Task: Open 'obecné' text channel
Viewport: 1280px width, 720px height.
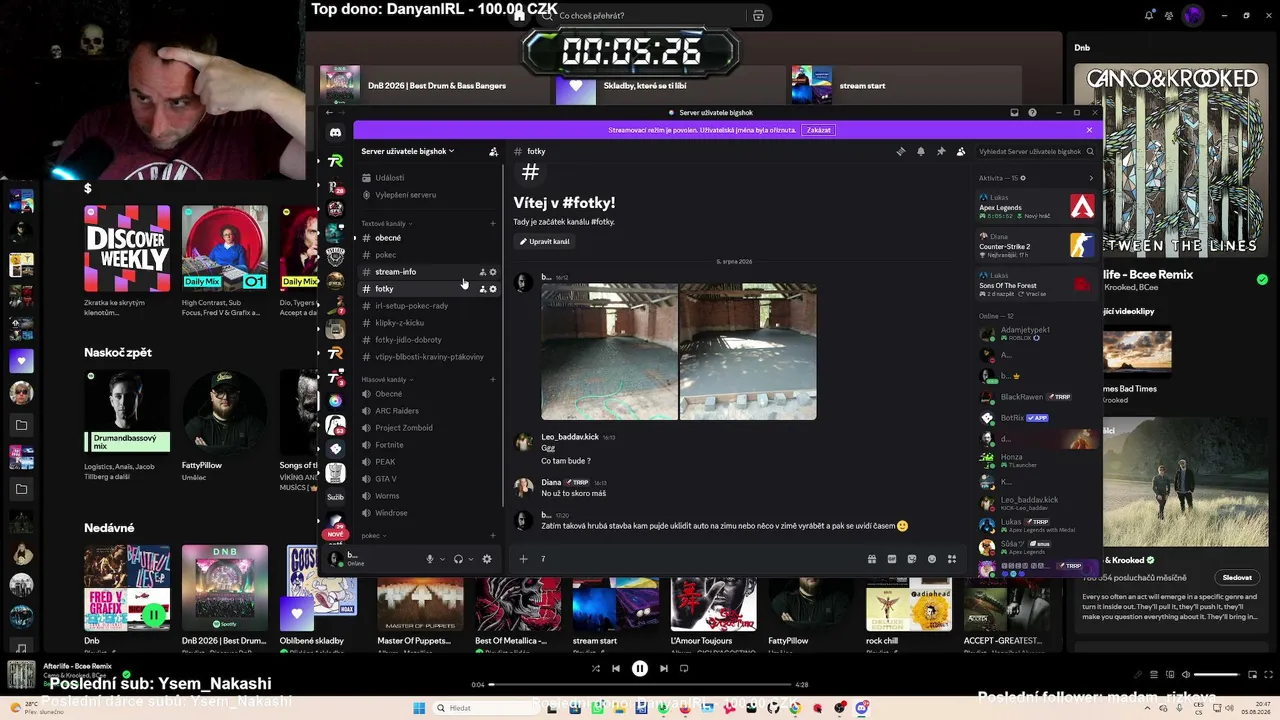Action: point(429,238)
